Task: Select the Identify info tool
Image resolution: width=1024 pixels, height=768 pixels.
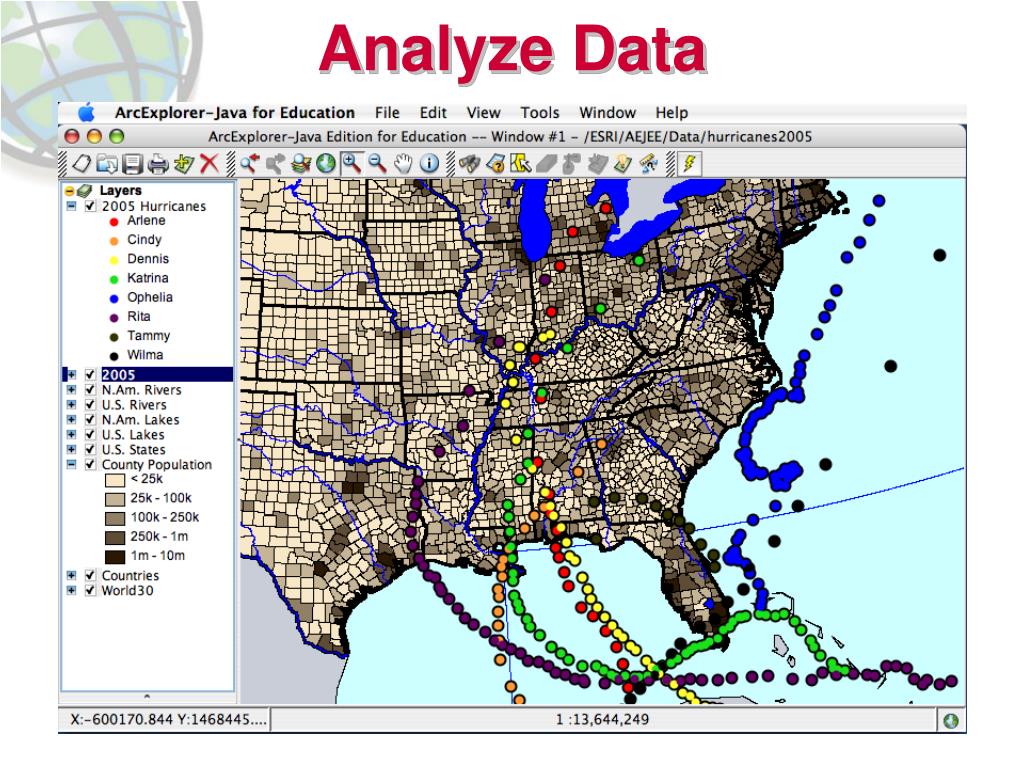Action: [429, 163]
